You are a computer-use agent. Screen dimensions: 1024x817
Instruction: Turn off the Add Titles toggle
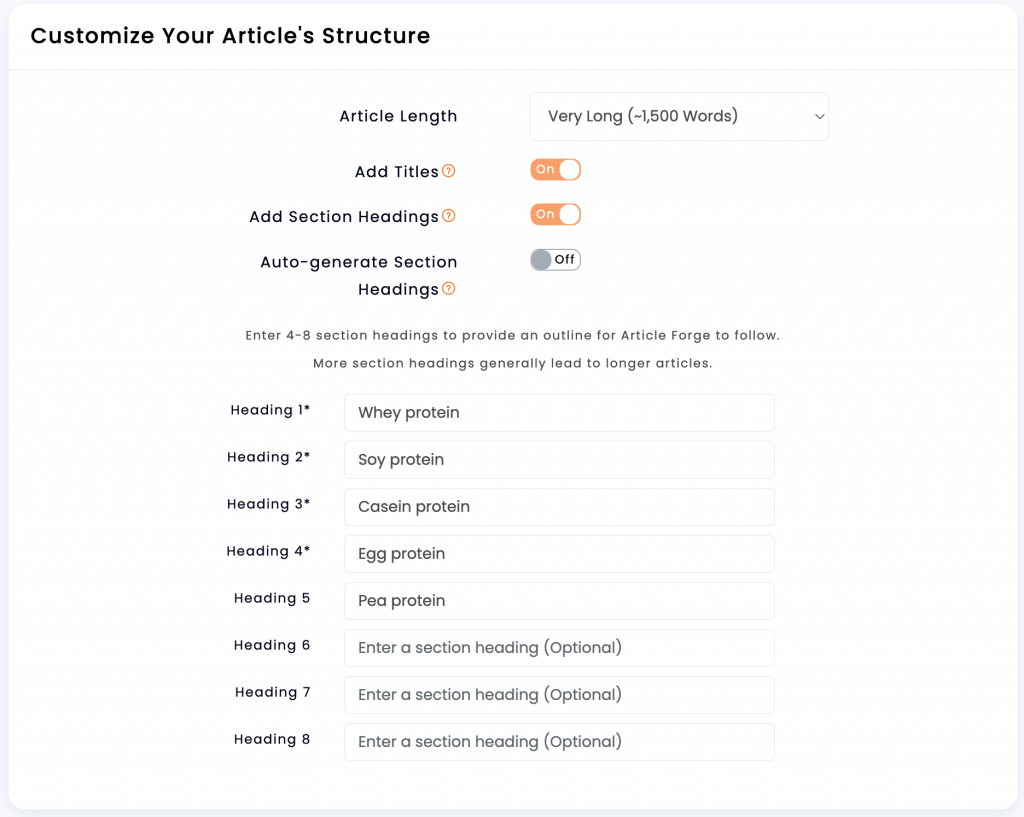[555, 170]
